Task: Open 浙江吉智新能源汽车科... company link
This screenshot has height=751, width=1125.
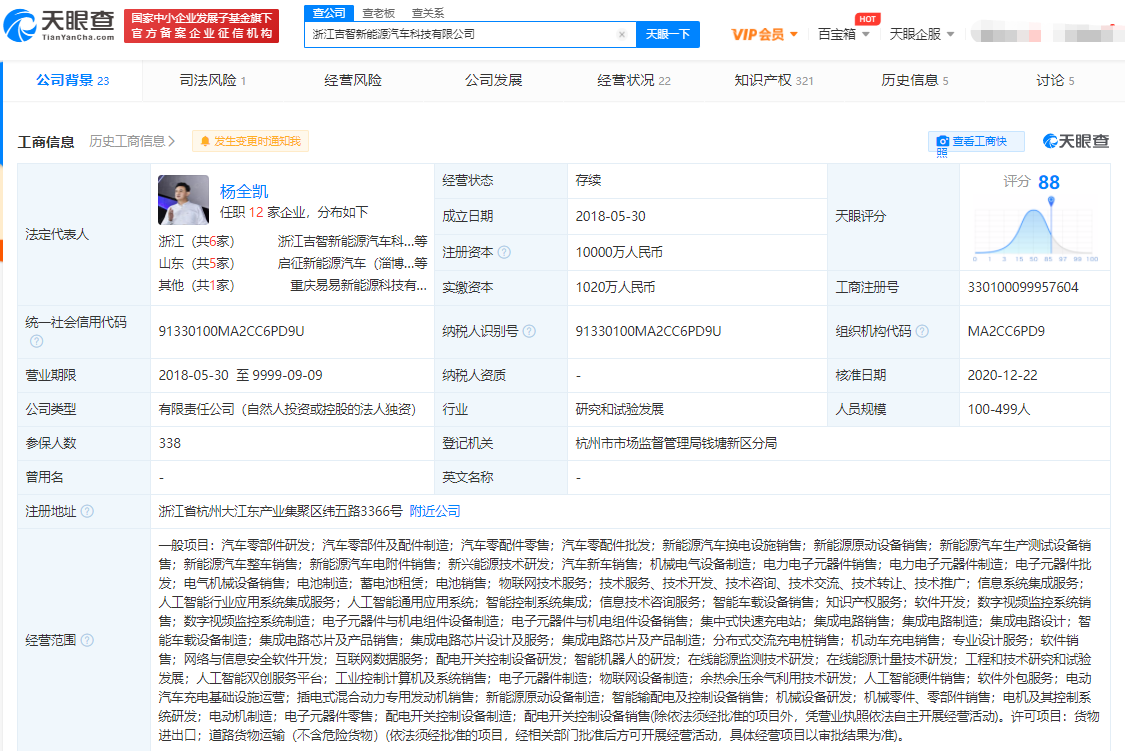Action: point(352,241)
